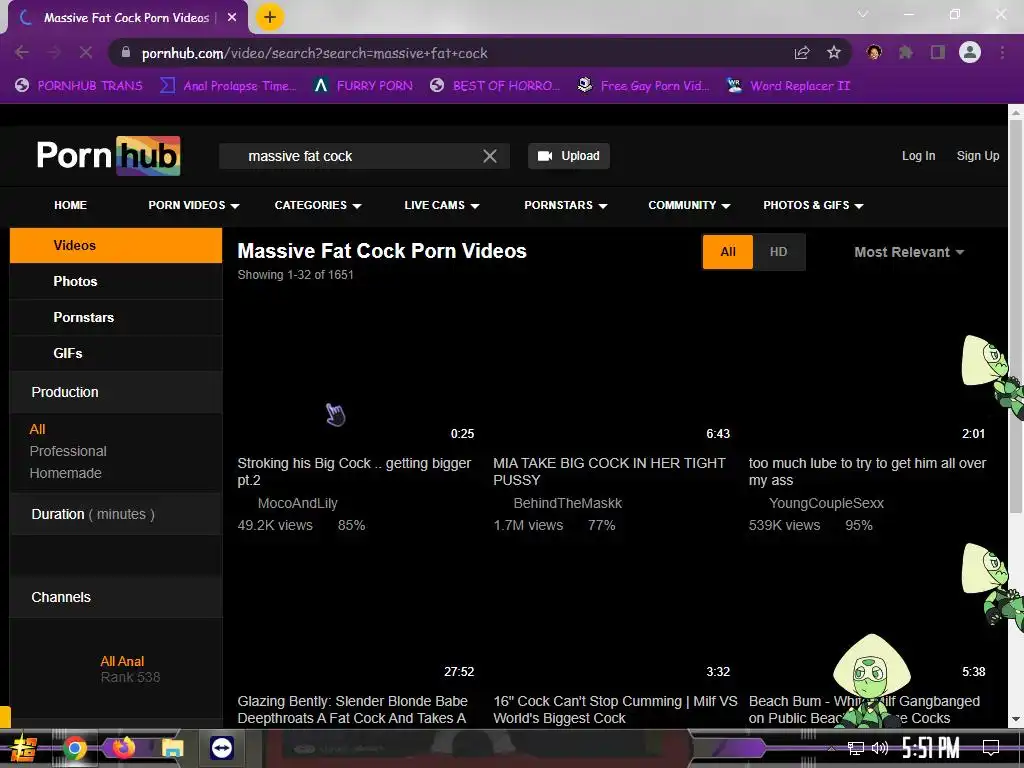The height and width of the screenshot is (768, 1024).
Task: Click the Sign Up link
Action: coord(978,156)
